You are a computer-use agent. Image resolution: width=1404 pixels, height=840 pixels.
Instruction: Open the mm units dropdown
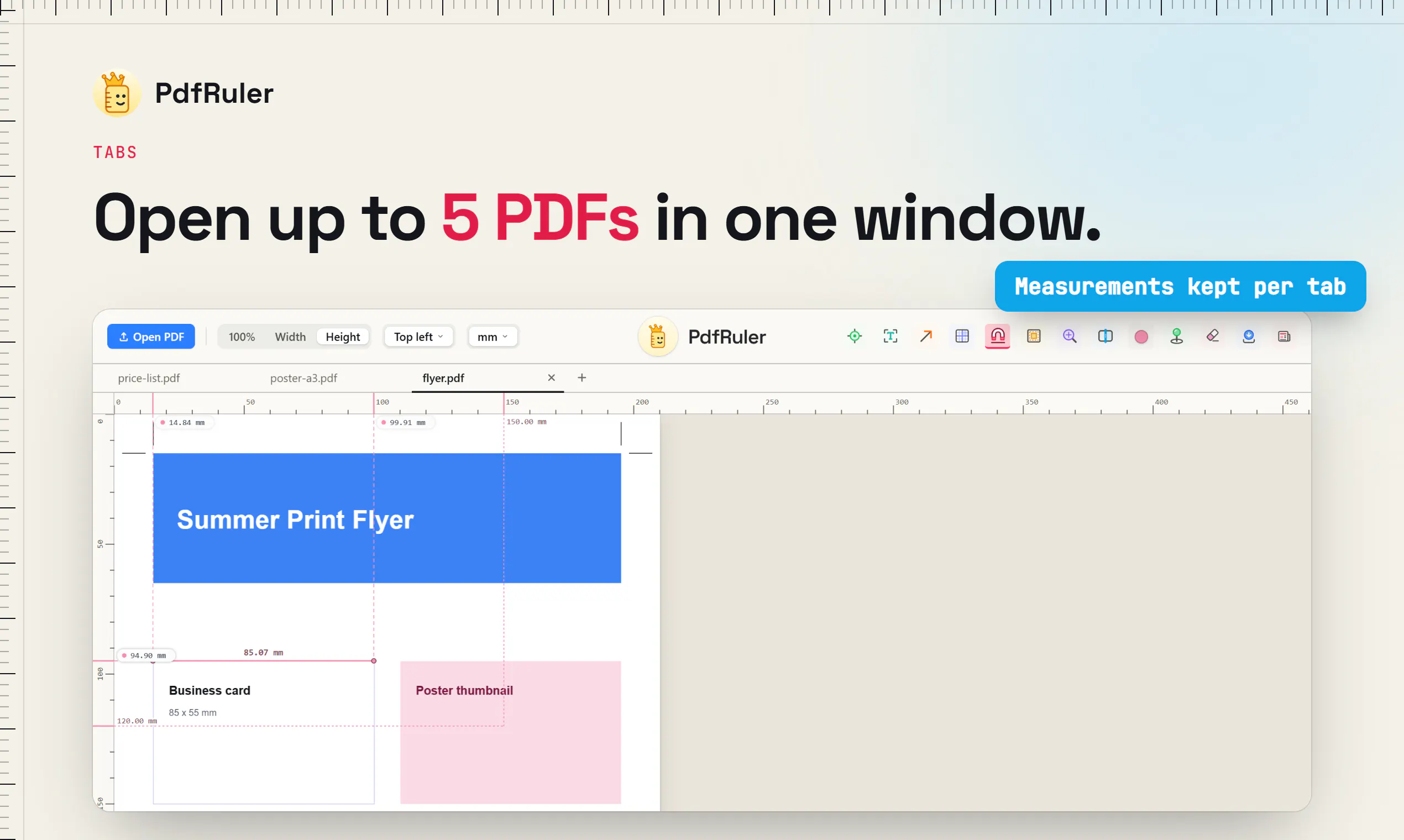pos(493,337)
